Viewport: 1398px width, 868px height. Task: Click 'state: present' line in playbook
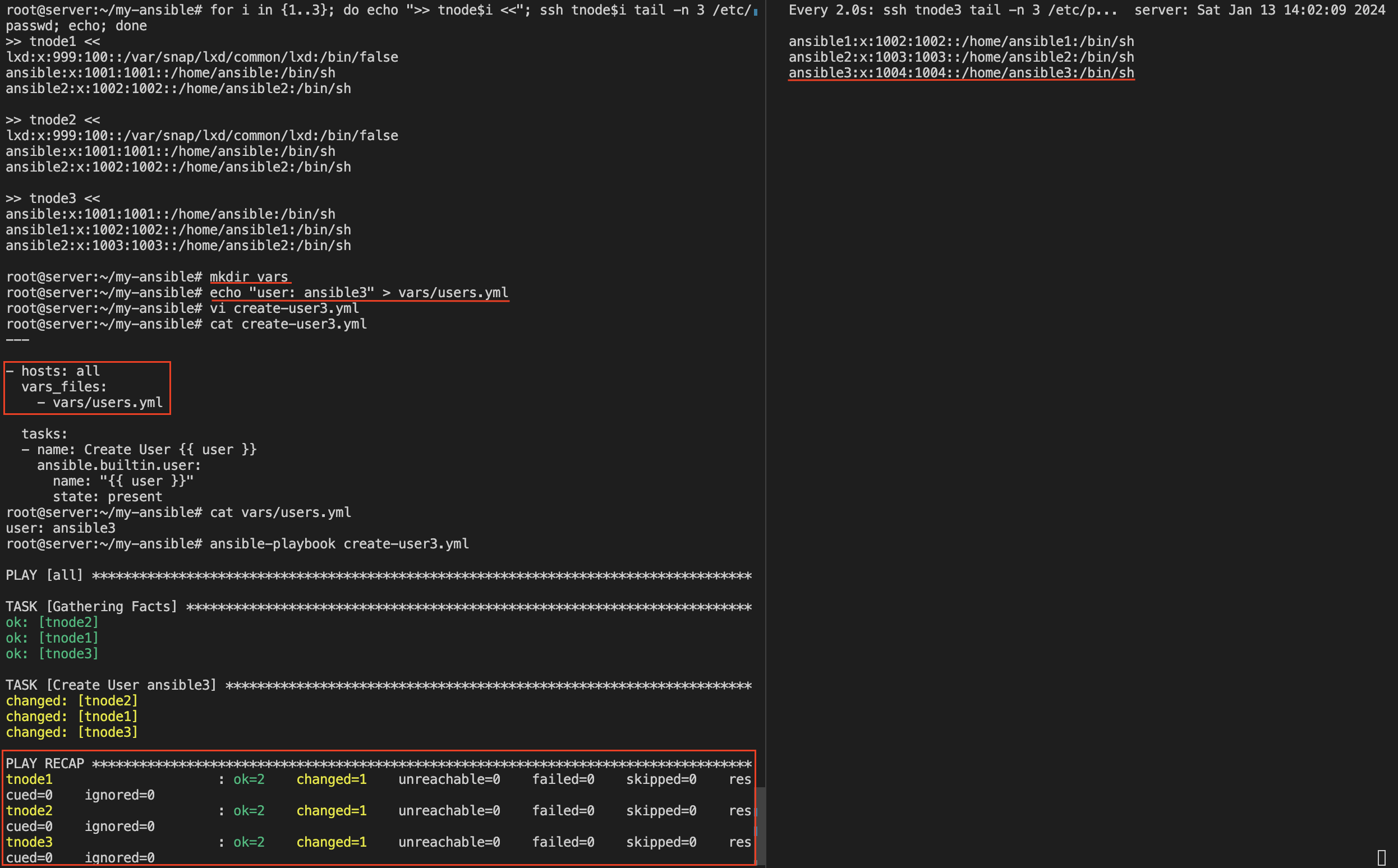[107, 497]
